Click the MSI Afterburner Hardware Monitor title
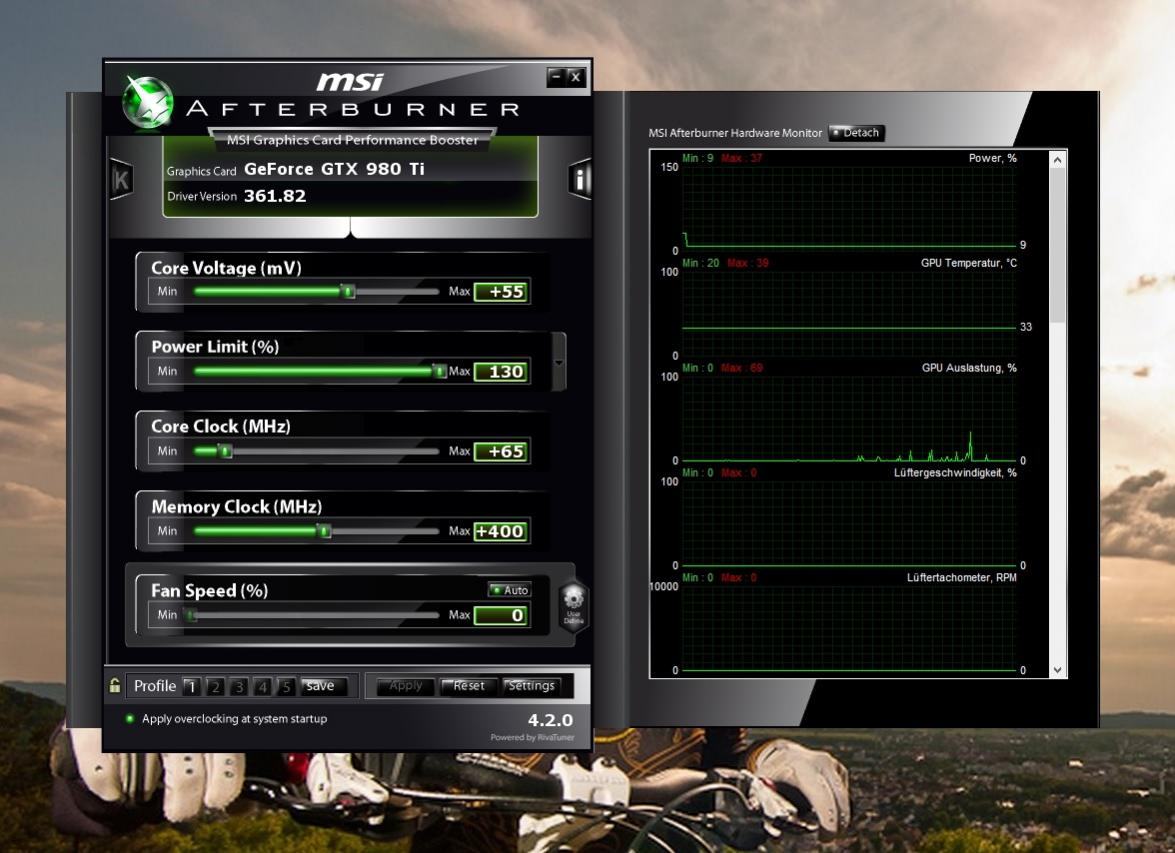This screenshot has height=853, width=1175. click(x=735, y=133)
